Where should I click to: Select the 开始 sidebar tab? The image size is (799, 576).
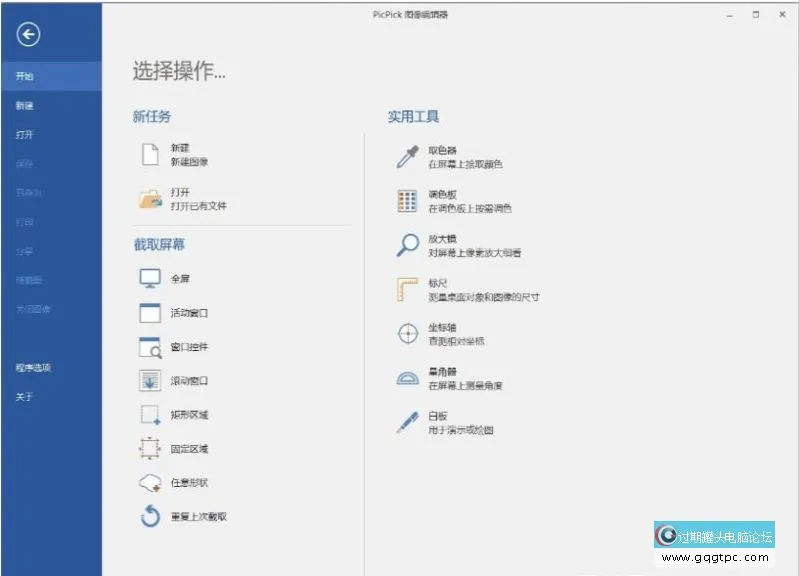(x=51, y=76)
